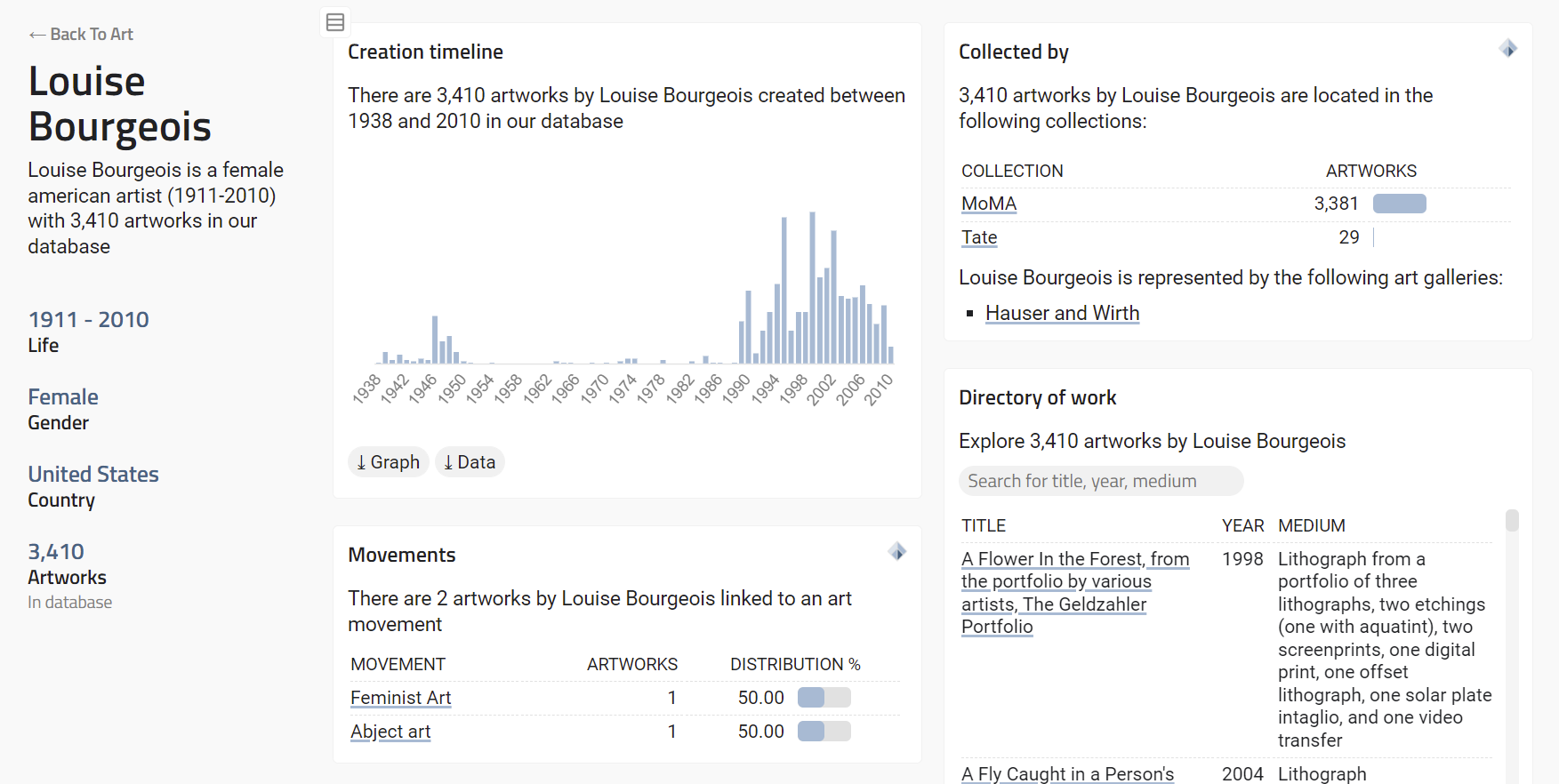
Task: Focus the search for title, year, medium field
Action: (x=1101, y=481)
